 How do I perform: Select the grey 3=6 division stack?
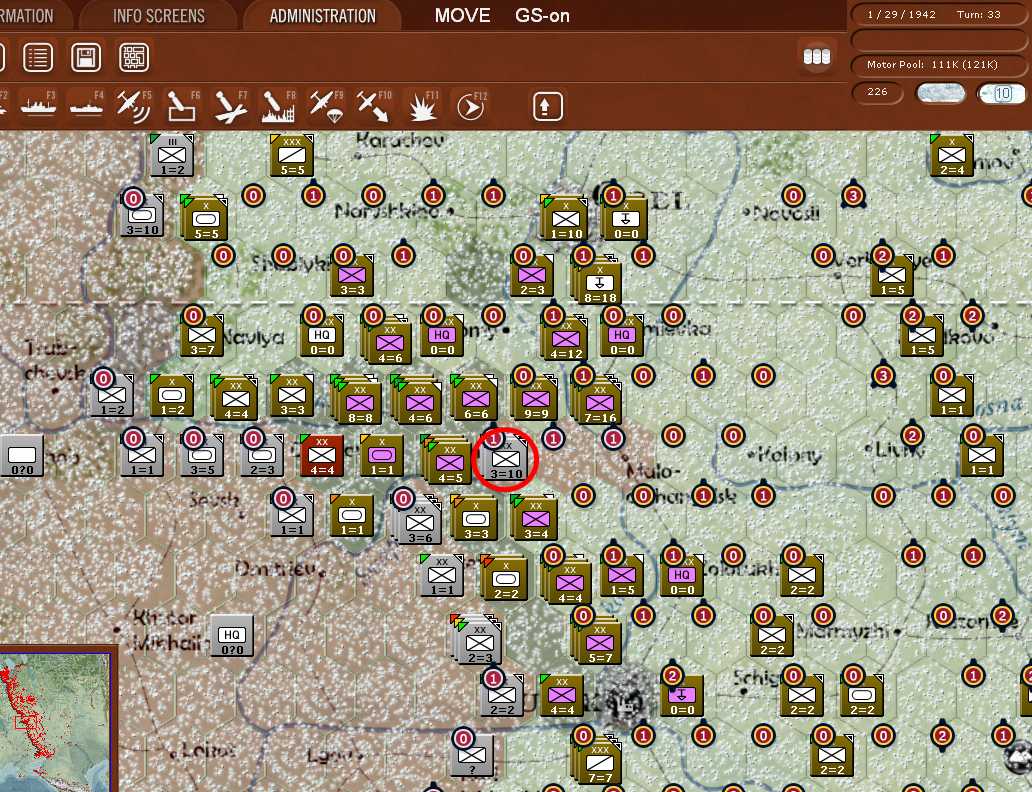point(419,521)
